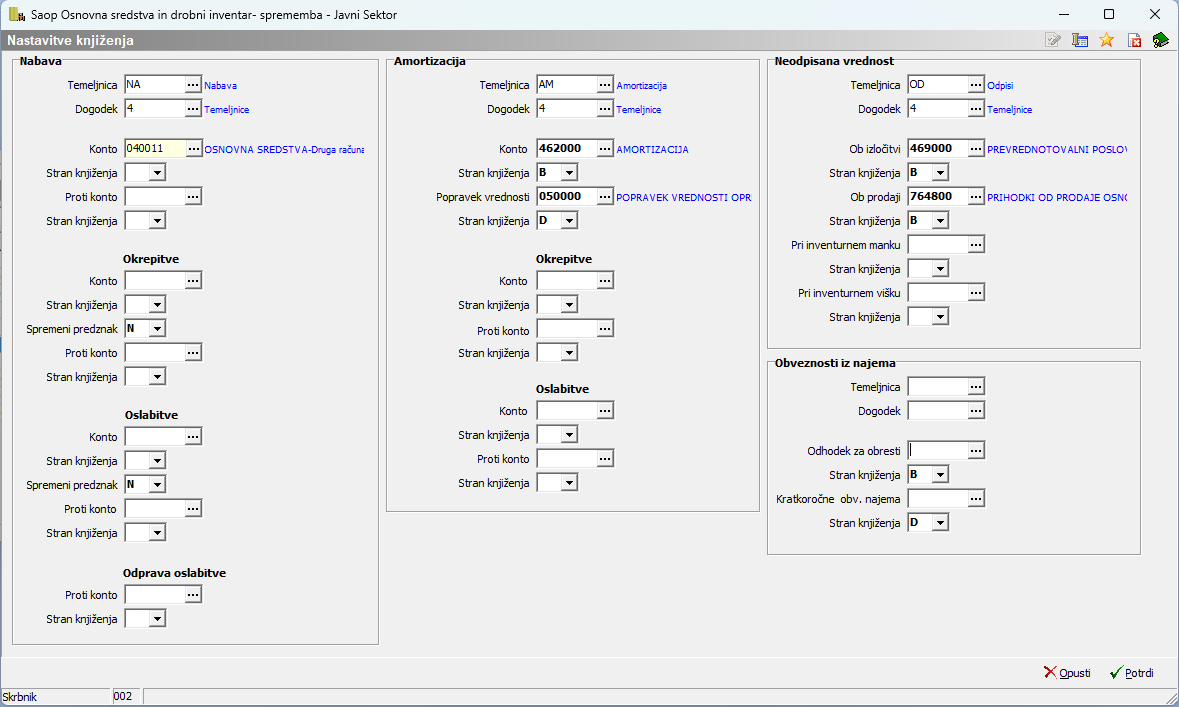Expand Stran knjiženja dropdown under Amortizacija Konto 462000

[569, 173]
